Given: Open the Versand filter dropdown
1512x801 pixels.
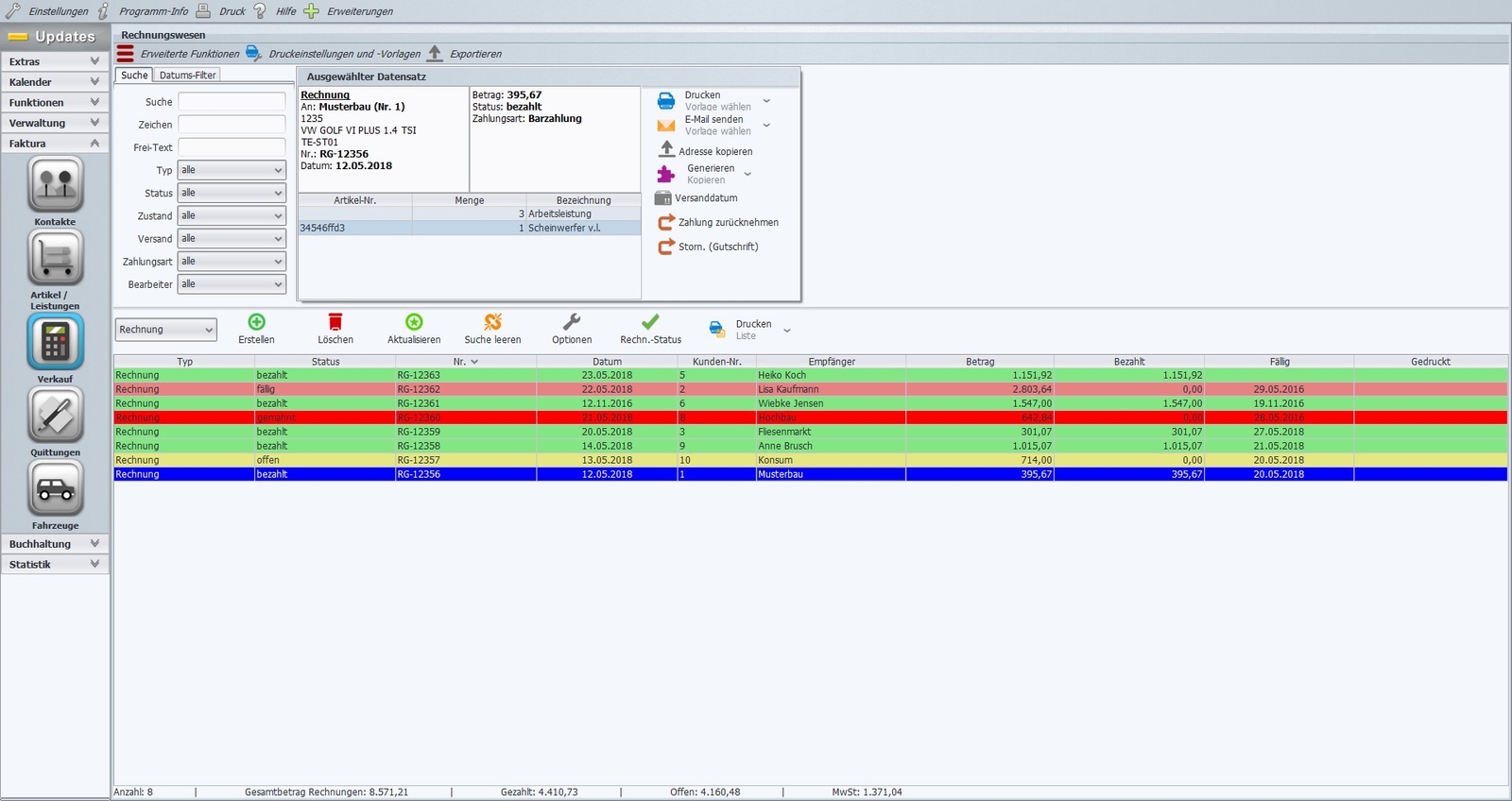Looking at the screenshot, I should coord(232,238).
